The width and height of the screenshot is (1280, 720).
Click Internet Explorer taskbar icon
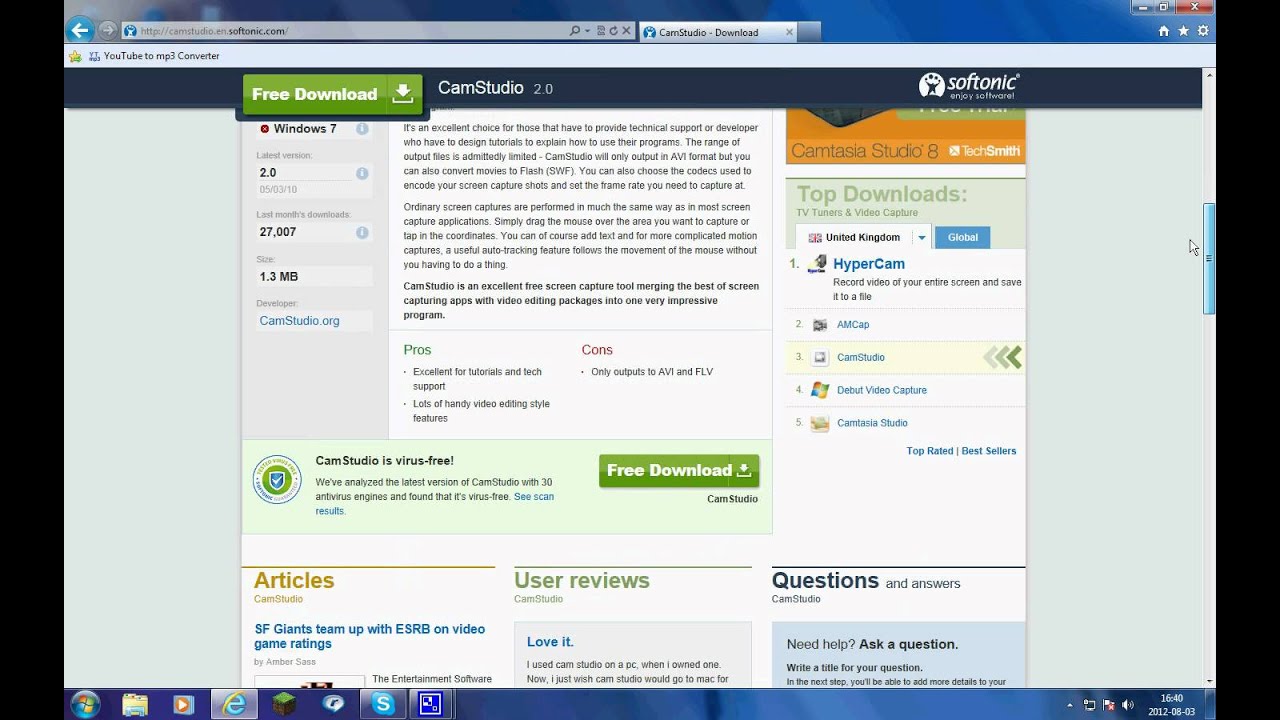coord(235,704)
